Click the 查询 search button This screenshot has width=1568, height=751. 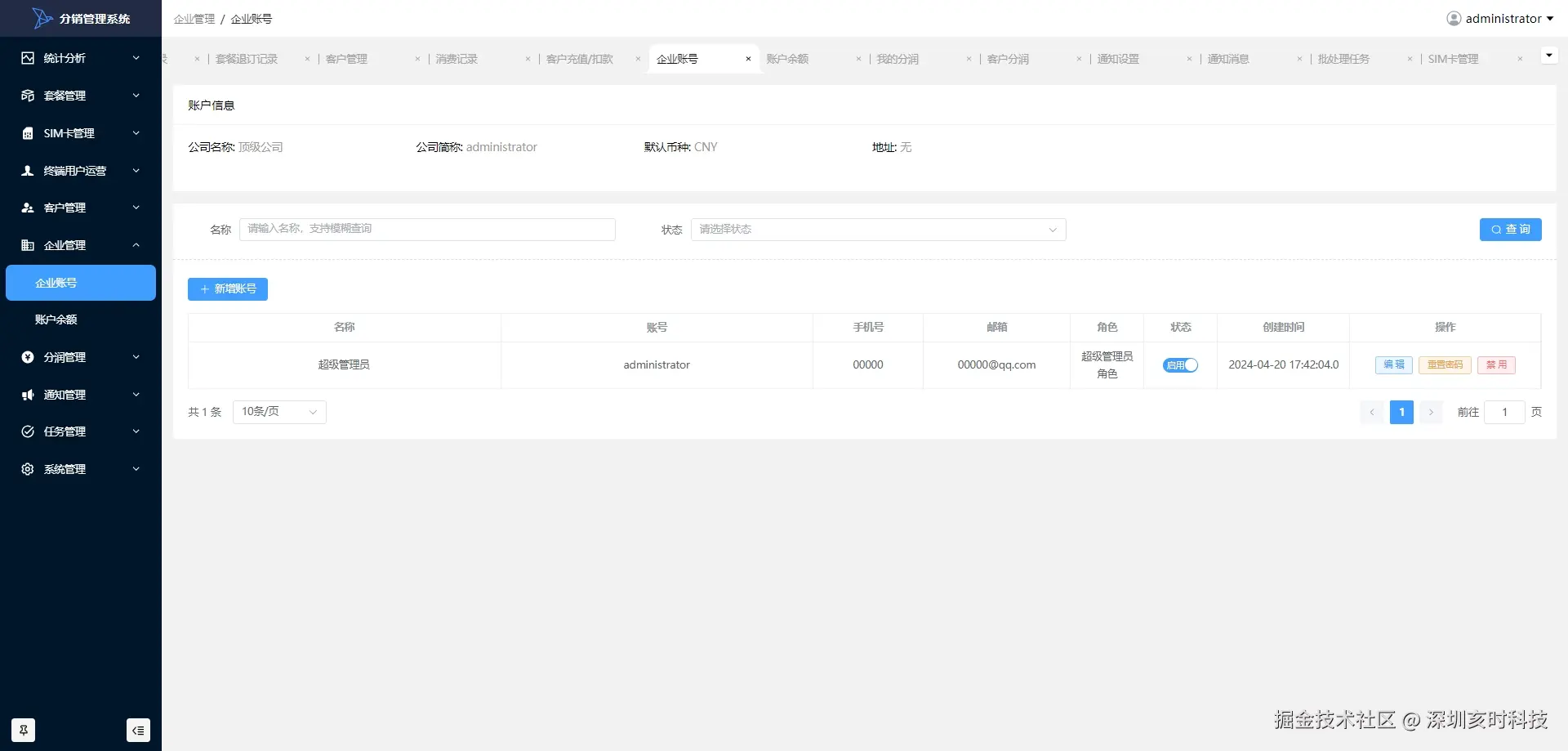(x=1510, y=230)
